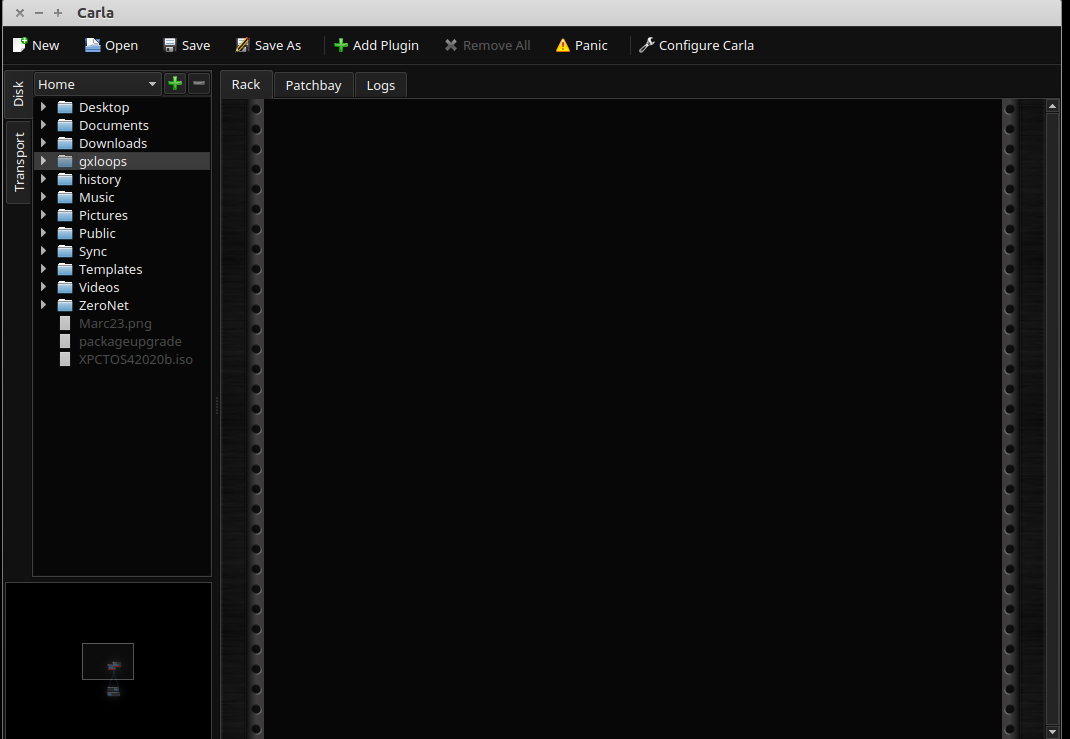Switch to the Transport side tab
The image size is (1070, 739).
click(x=18, y=162)
